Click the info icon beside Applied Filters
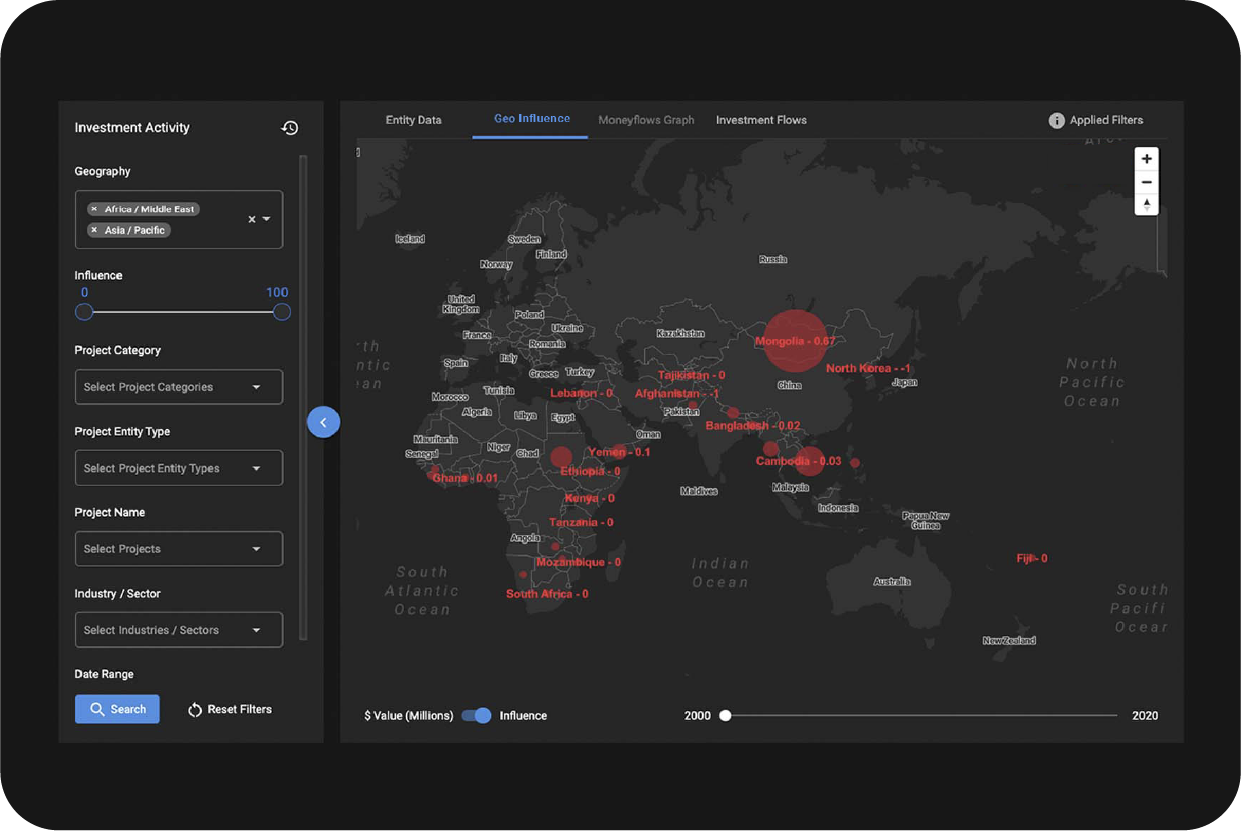The width and height of the screenshot is (1241, 831). pos(1057,120)
